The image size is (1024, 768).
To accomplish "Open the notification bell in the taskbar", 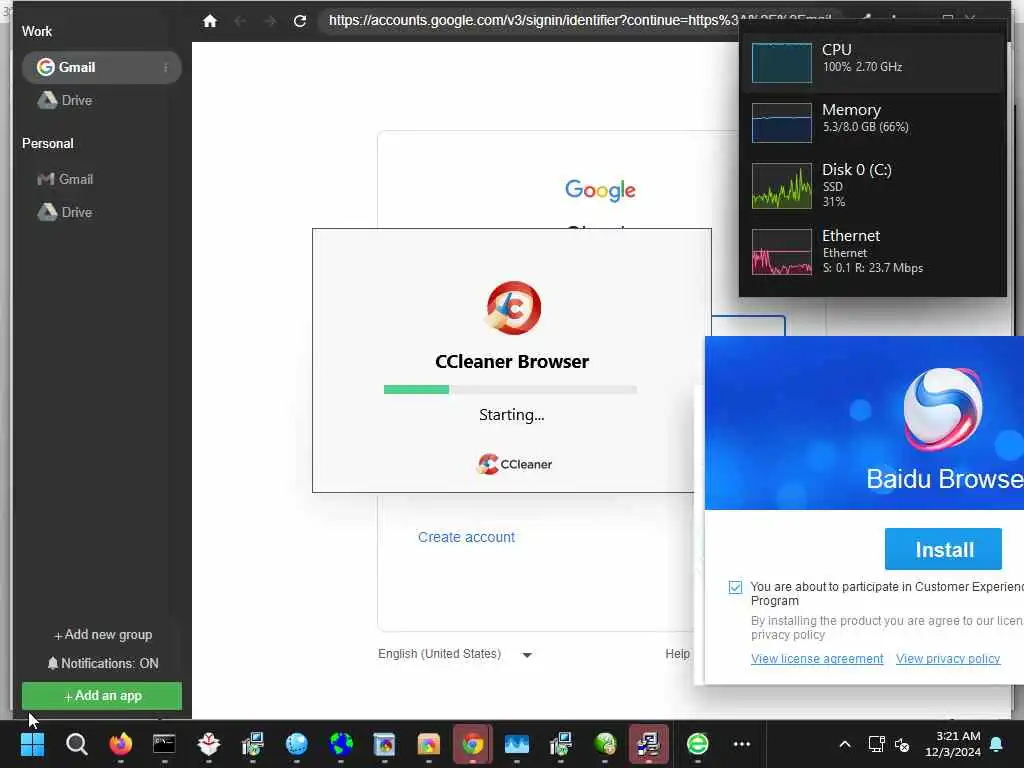I will tap(997, 744).
